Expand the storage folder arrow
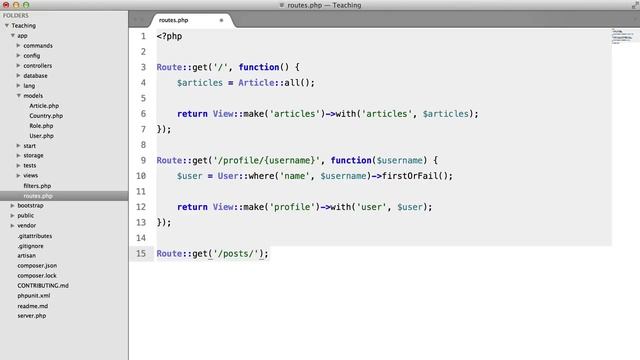The width and height of the screenshot is (640, 360). pos(18,155)
